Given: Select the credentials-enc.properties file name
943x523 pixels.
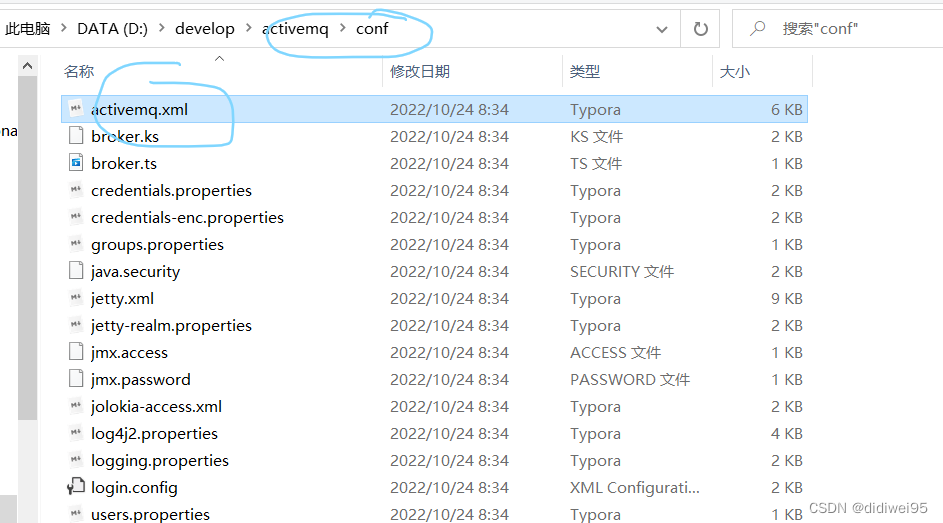Looking at the screenshot, I should tap(187, 218).
